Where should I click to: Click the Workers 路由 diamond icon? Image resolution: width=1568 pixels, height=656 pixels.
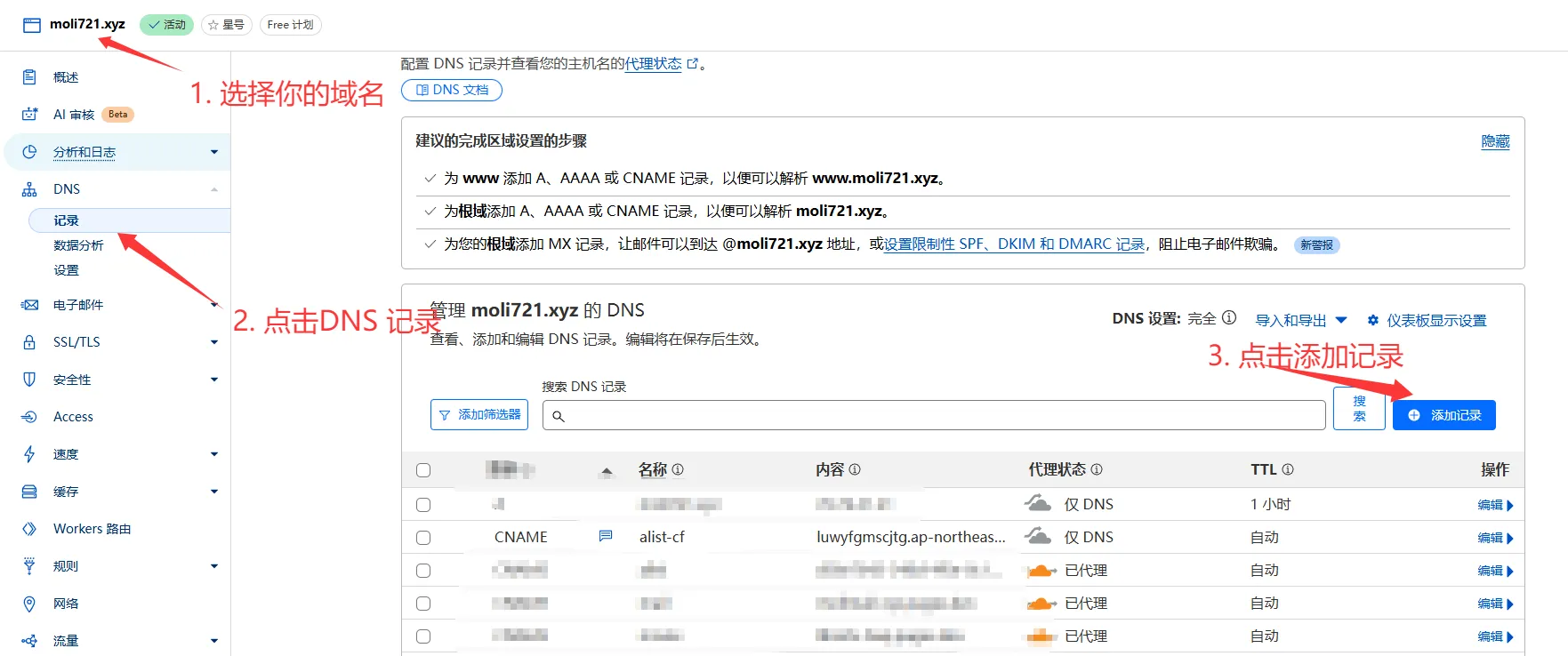29,529
